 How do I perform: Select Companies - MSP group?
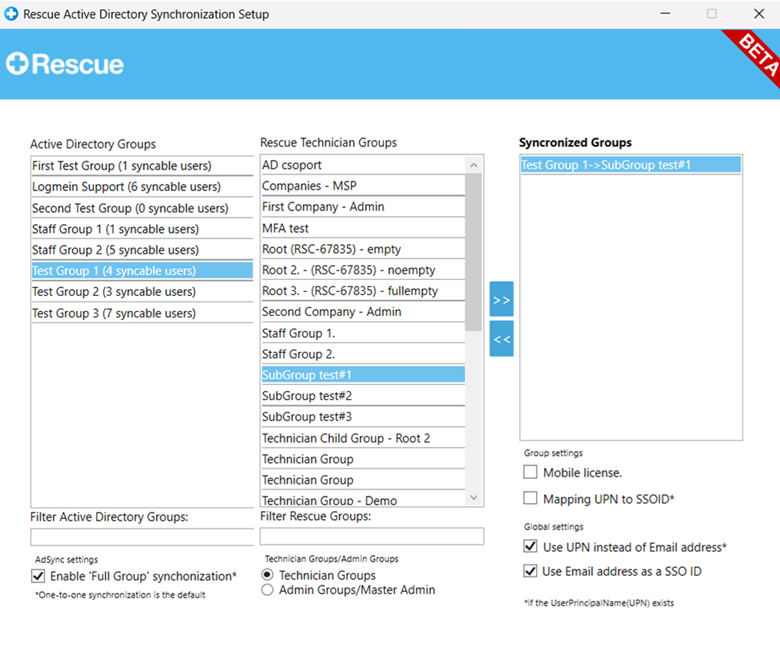[363, 186]
